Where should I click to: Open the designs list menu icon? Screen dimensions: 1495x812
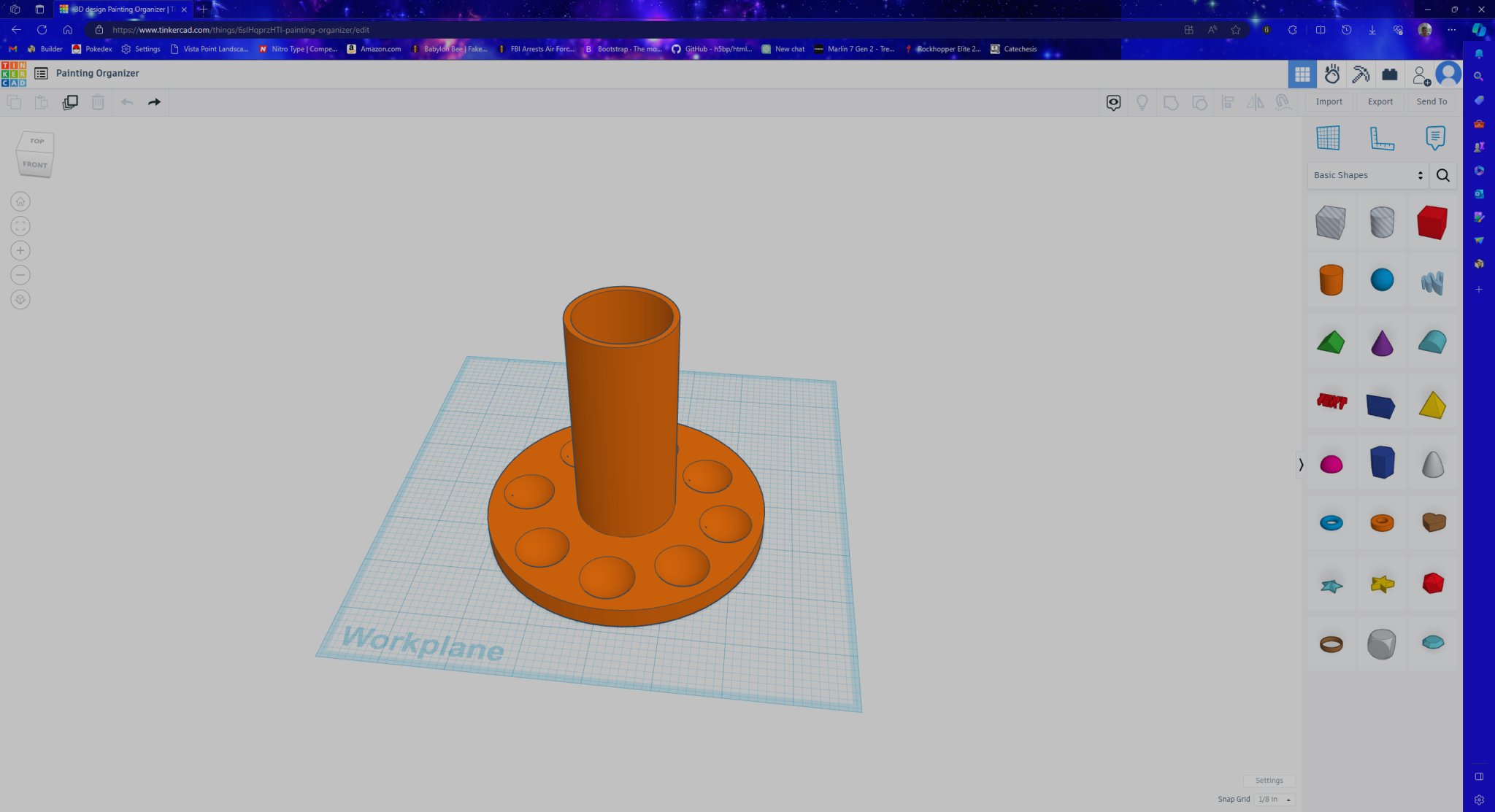41,74
